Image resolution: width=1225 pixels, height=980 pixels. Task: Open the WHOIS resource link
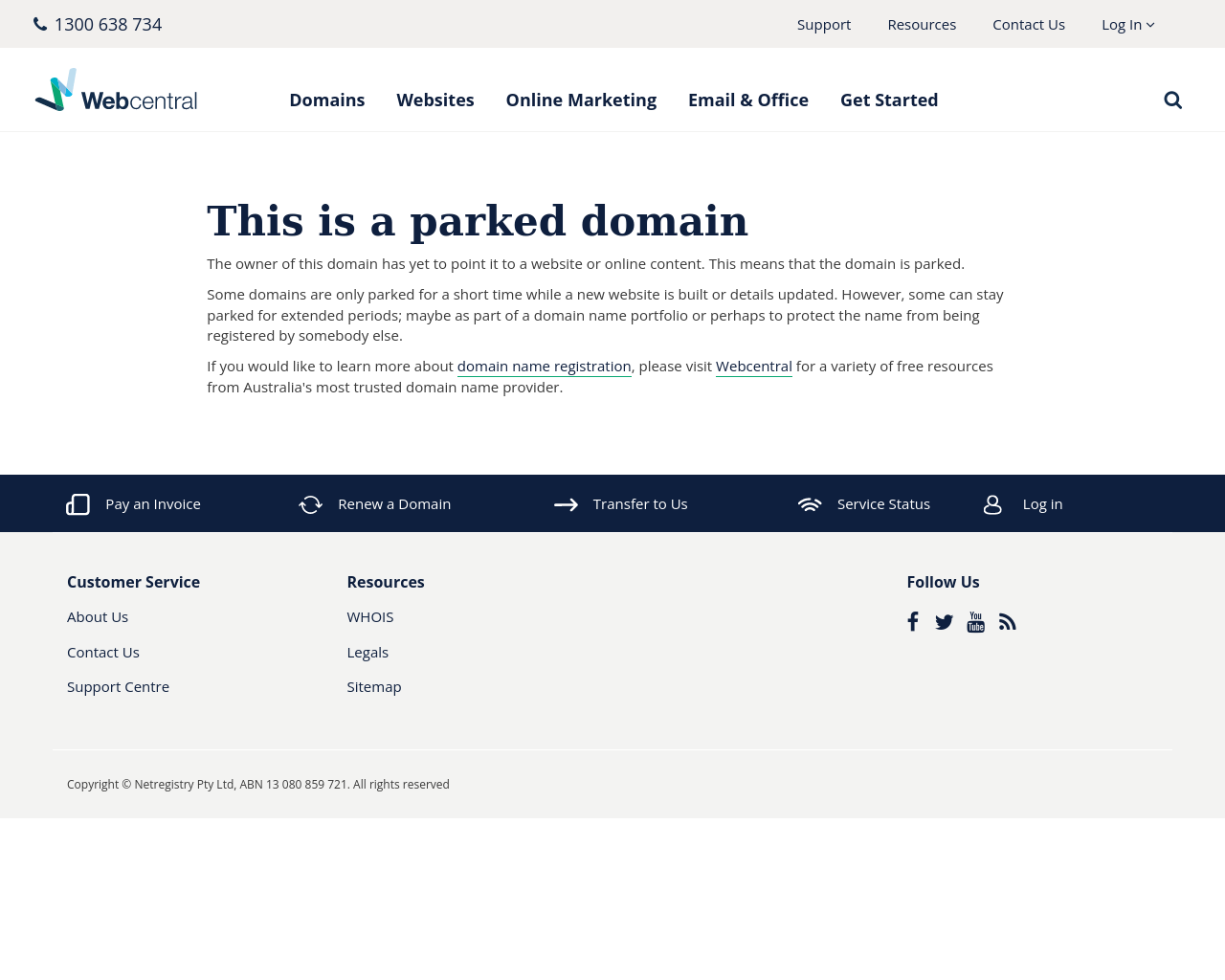tap(369, 617)
